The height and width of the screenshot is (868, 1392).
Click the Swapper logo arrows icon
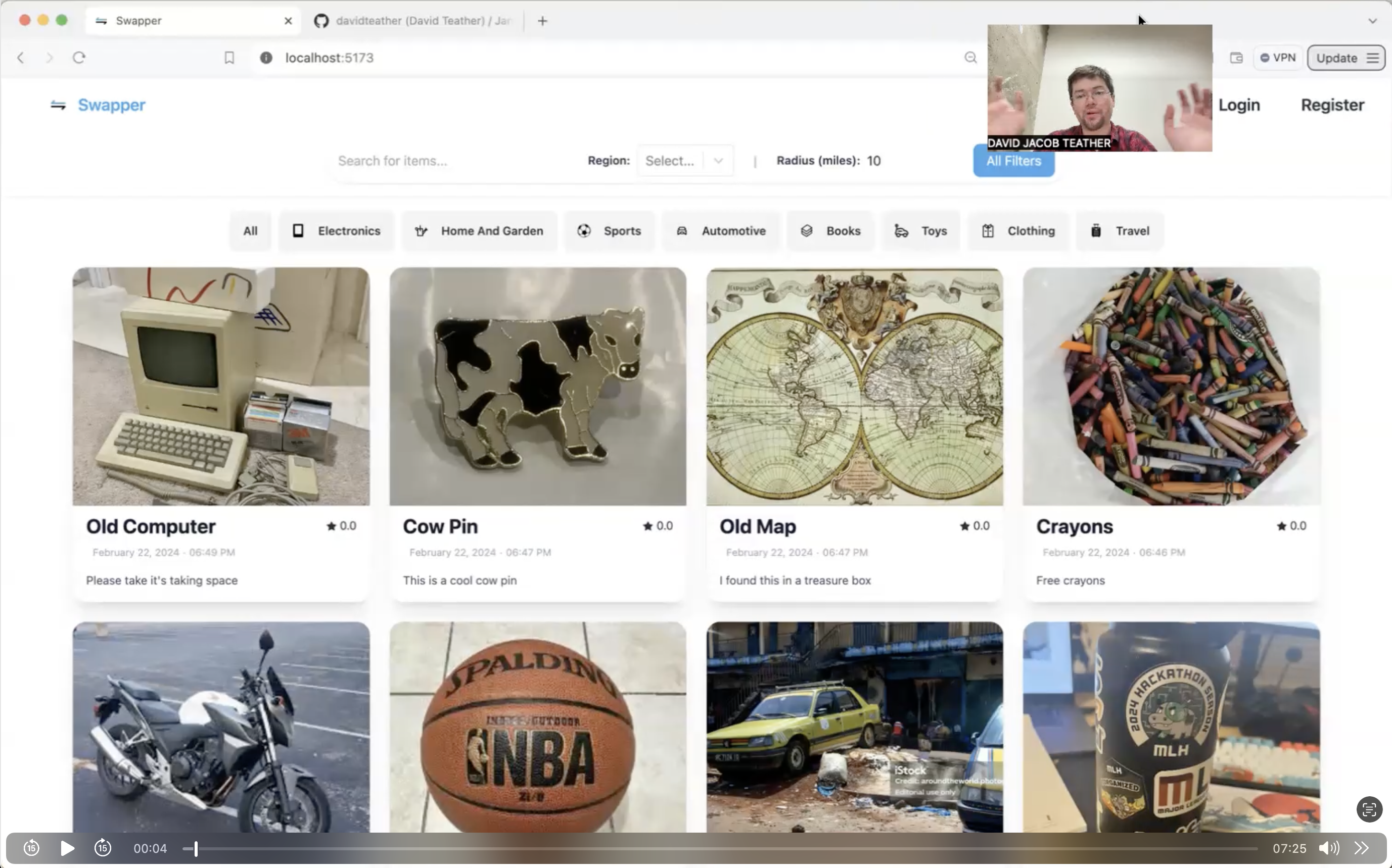[58, 105]
